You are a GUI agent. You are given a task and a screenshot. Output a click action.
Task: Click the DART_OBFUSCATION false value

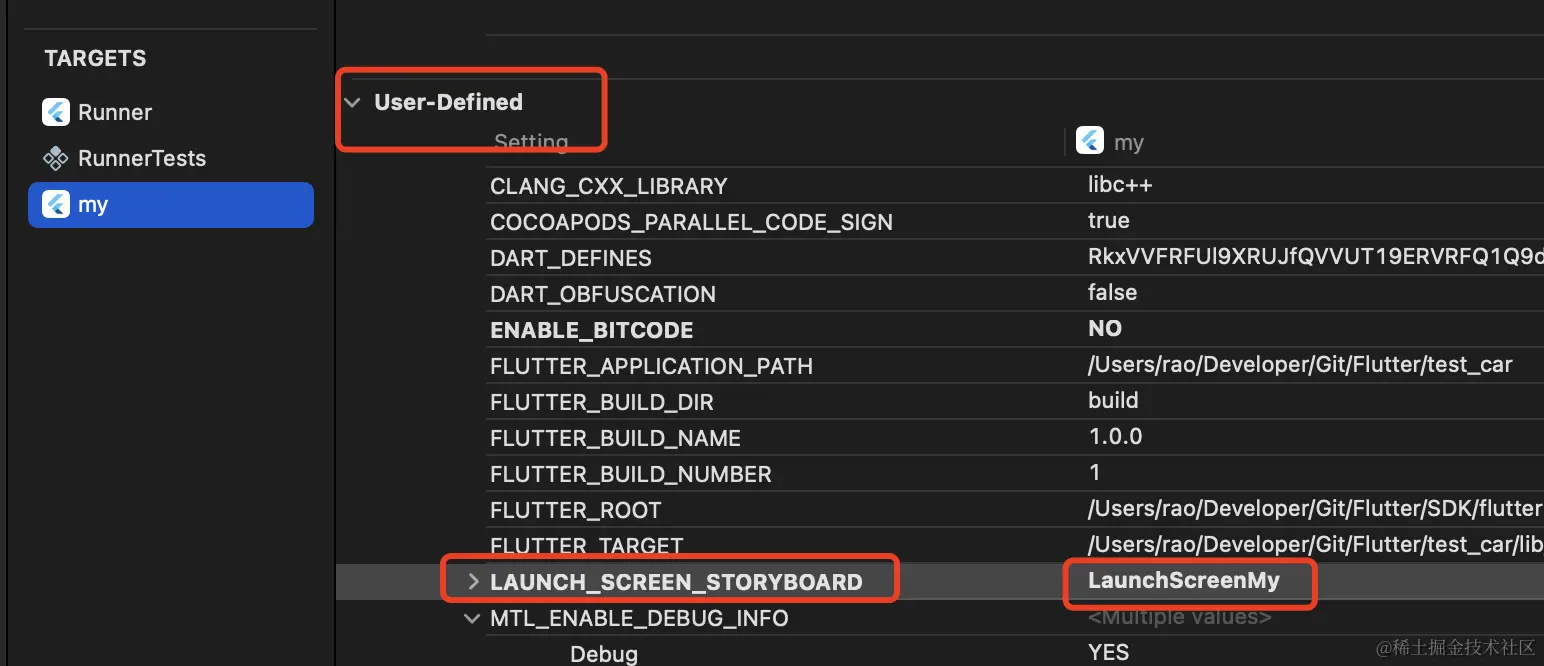click(1112, 292)
